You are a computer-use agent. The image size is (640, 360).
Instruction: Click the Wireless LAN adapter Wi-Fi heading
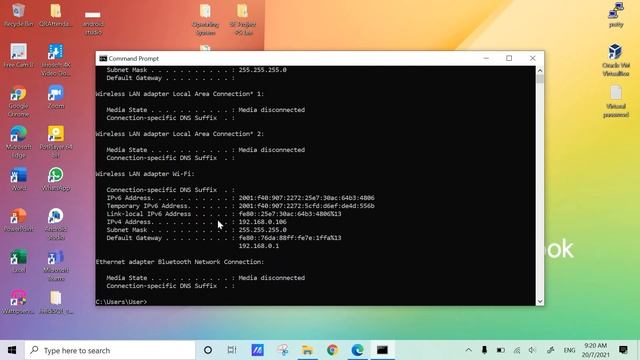pos(145,173)
